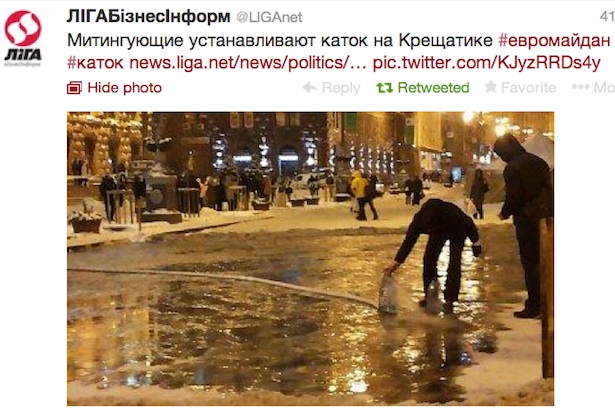The height and width of the screenshot is (408, 615).
Task: Open the pic.twitter.com/KJyzRRDs4y link
Action: coord(486,63)
